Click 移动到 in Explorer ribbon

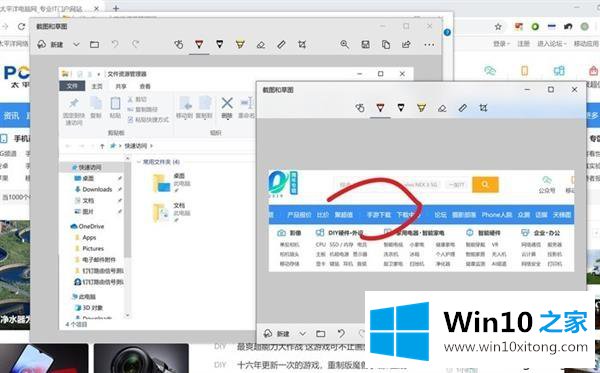click(x=185, y=108)
